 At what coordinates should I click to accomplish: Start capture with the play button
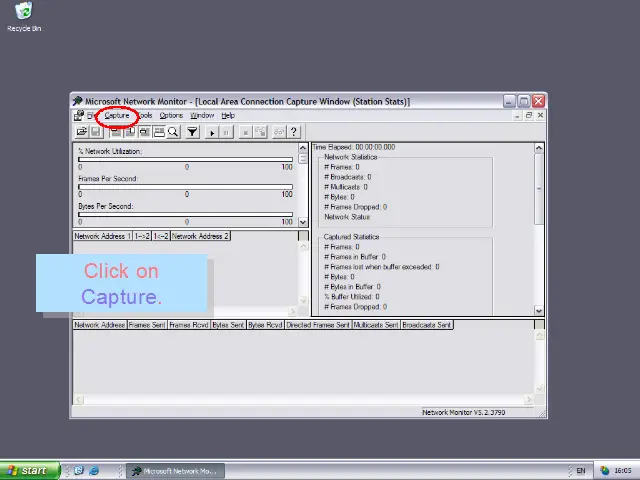(x=212, y=132)
